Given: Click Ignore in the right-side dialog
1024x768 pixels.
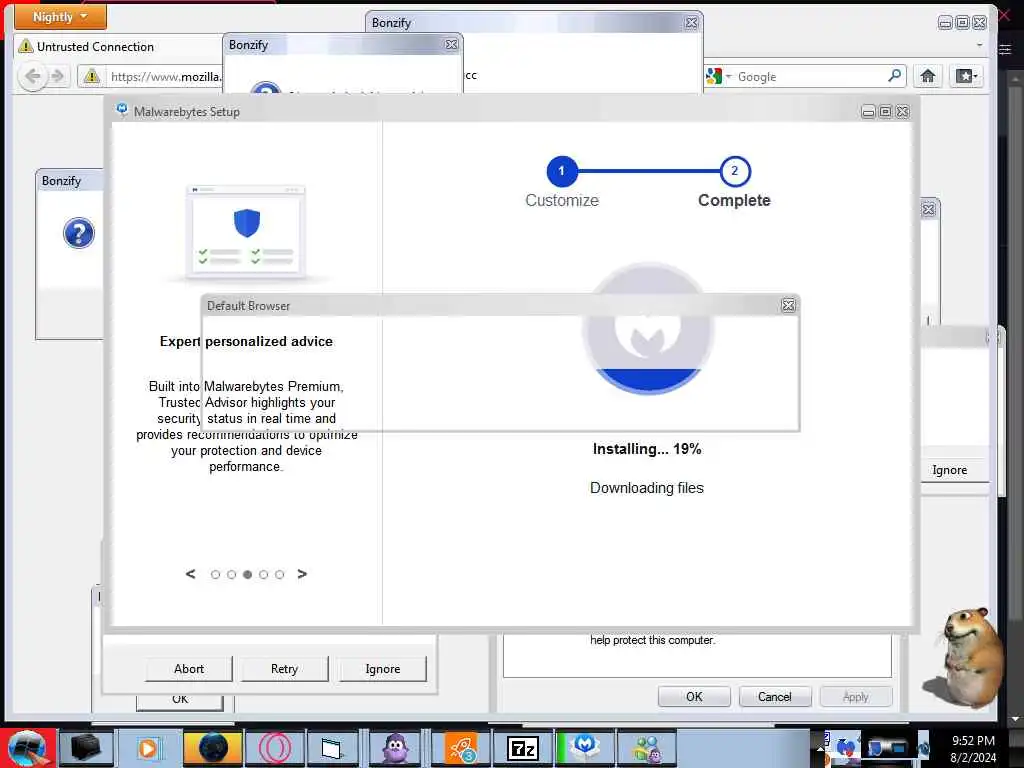Looking at the screenshot, I should [950, 470].
